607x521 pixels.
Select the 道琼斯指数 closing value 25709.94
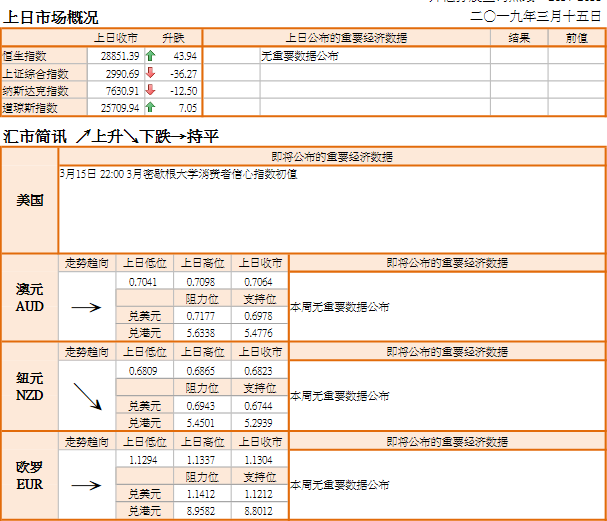coord(120,108)
